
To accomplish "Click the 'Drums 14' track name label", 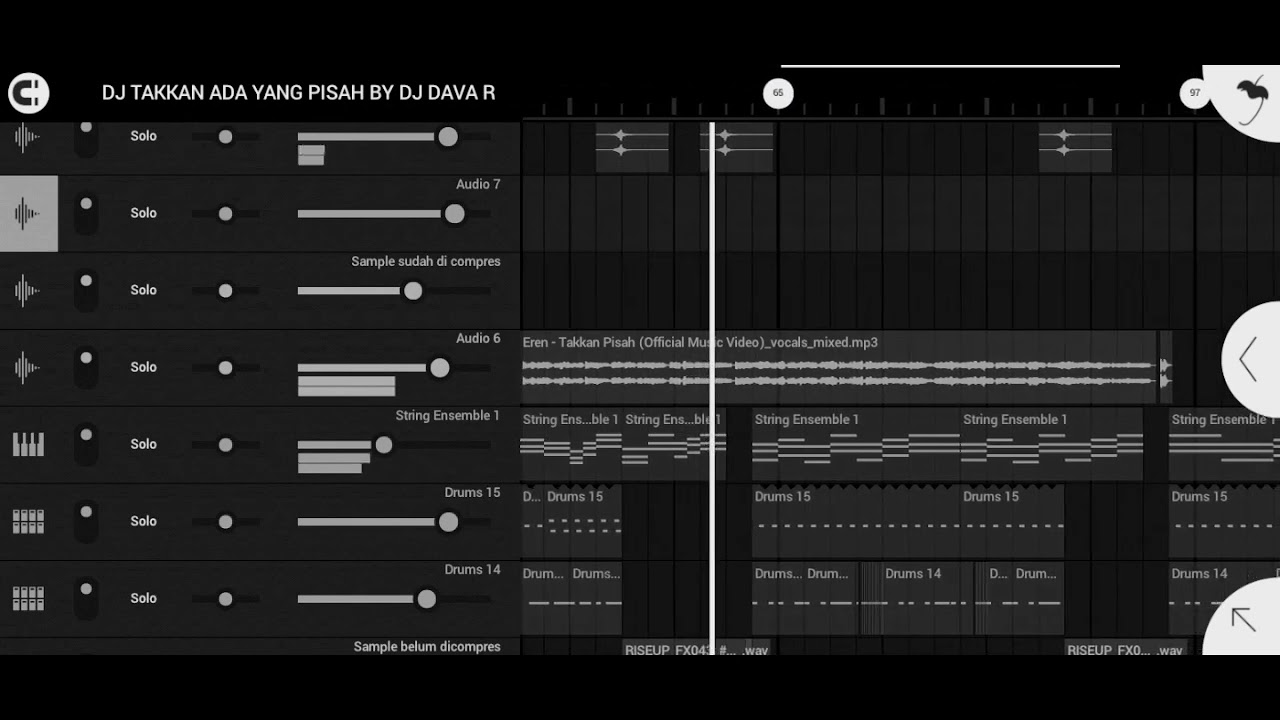I will pyautogui.click(x=472, y=569).
